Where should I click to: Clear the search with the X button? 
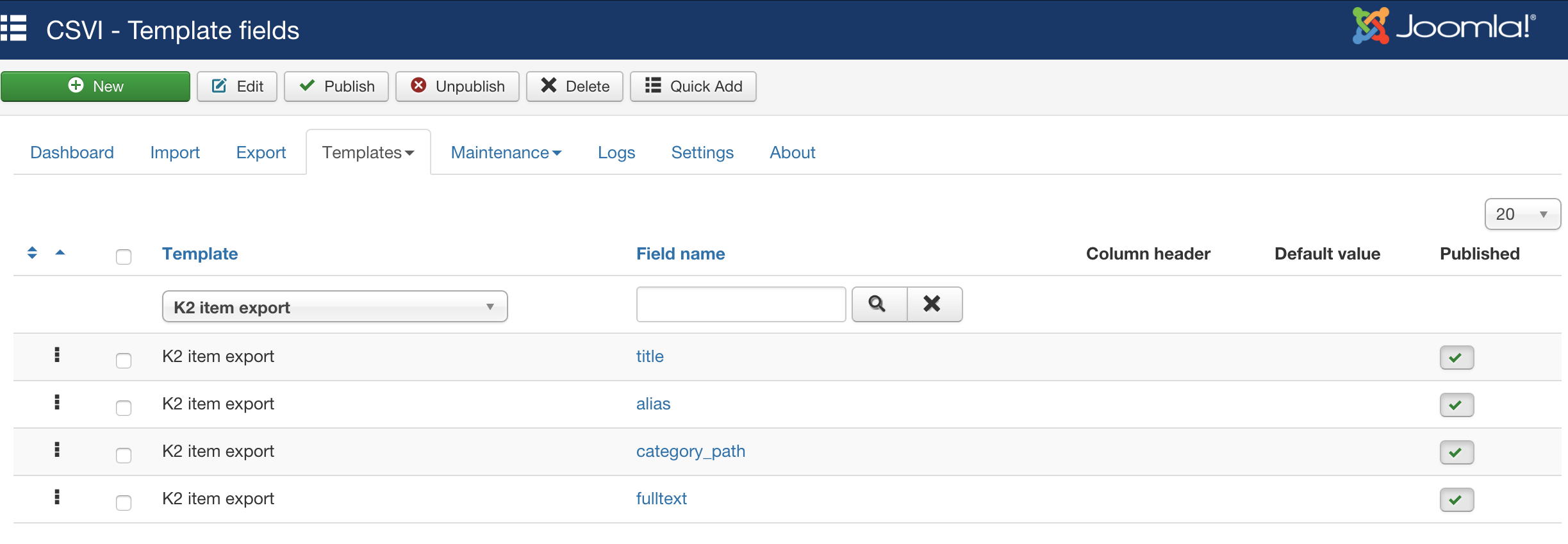[x=934, y=304]
